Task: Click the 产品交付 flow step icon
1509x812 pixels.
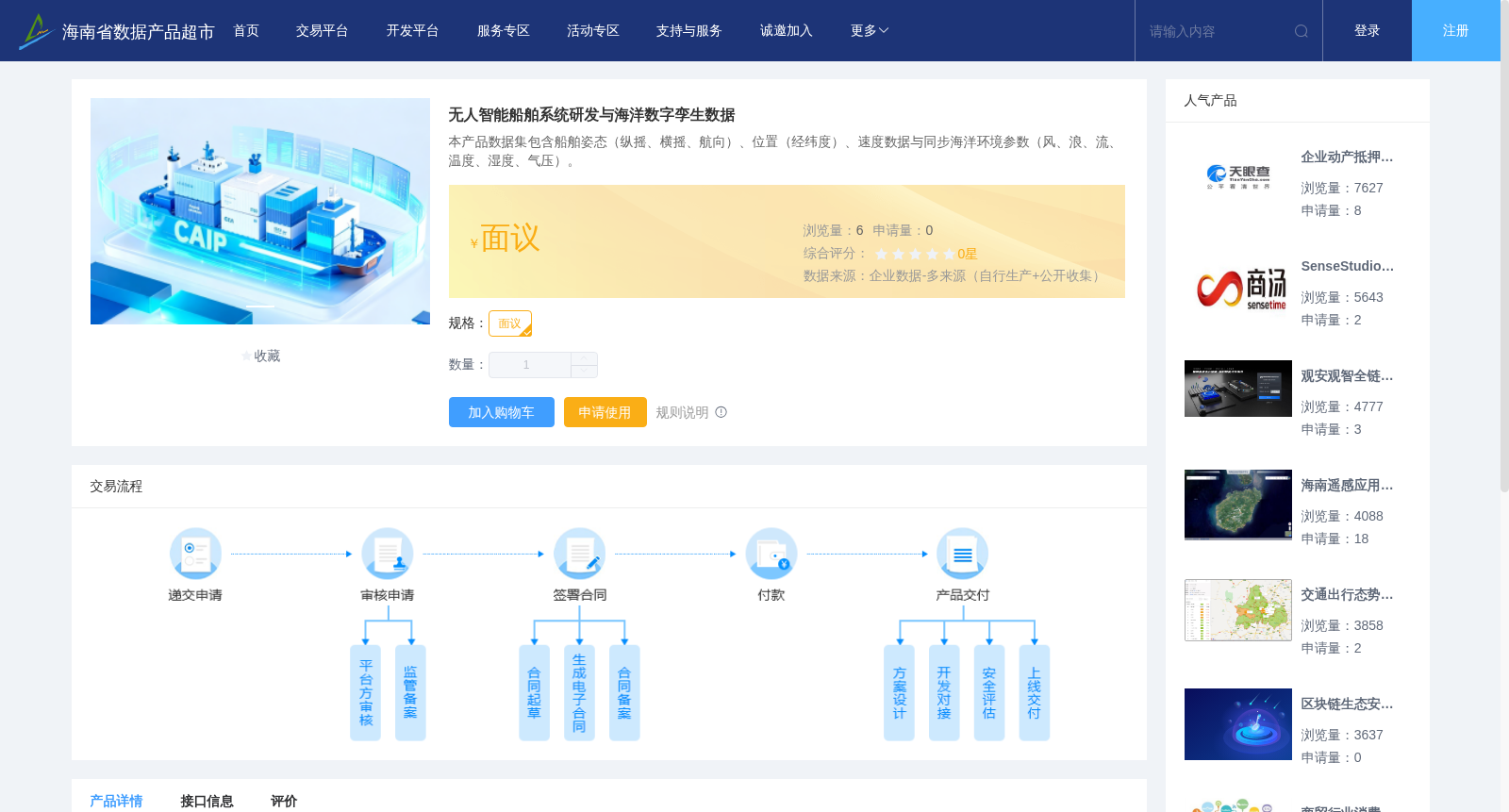Action: pyautogui.click(x=963, y=553)
